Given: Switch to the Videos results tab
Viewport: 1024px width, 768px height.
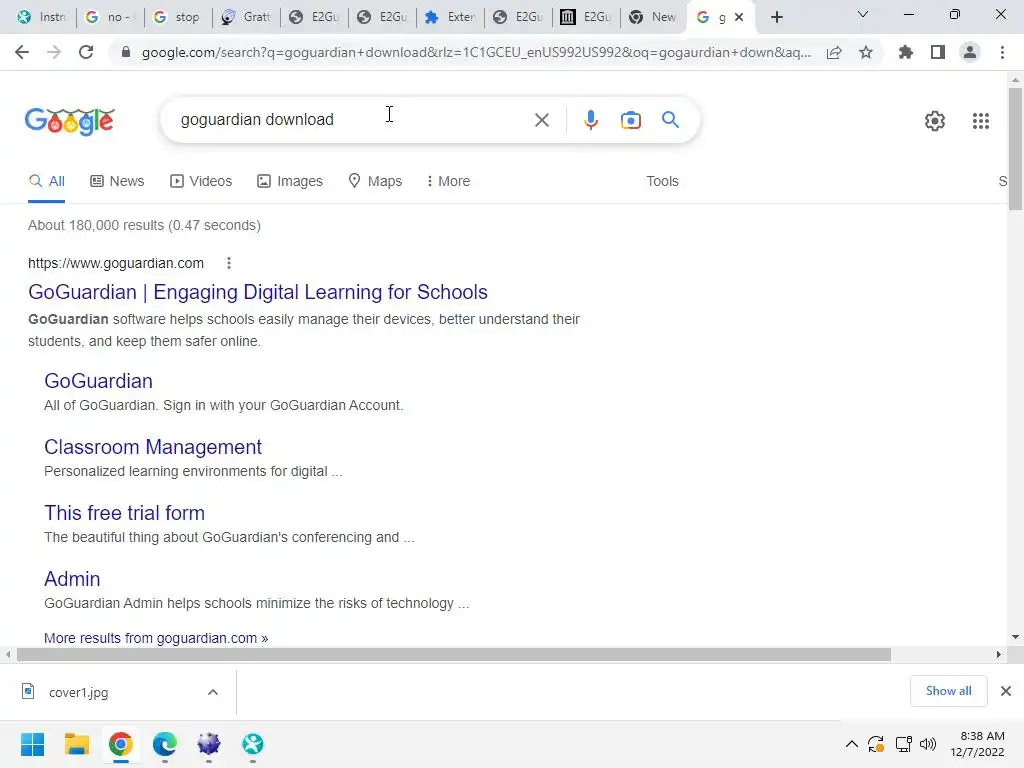Looking at the screenshot, I should tap(200, 181).
